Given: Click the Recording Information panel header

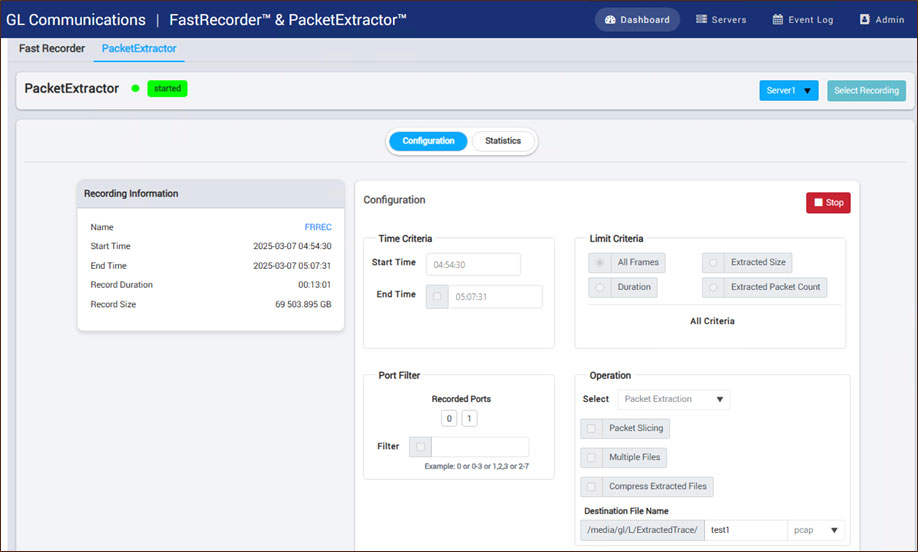Looking at the screenshot, I should click(211, 194).
